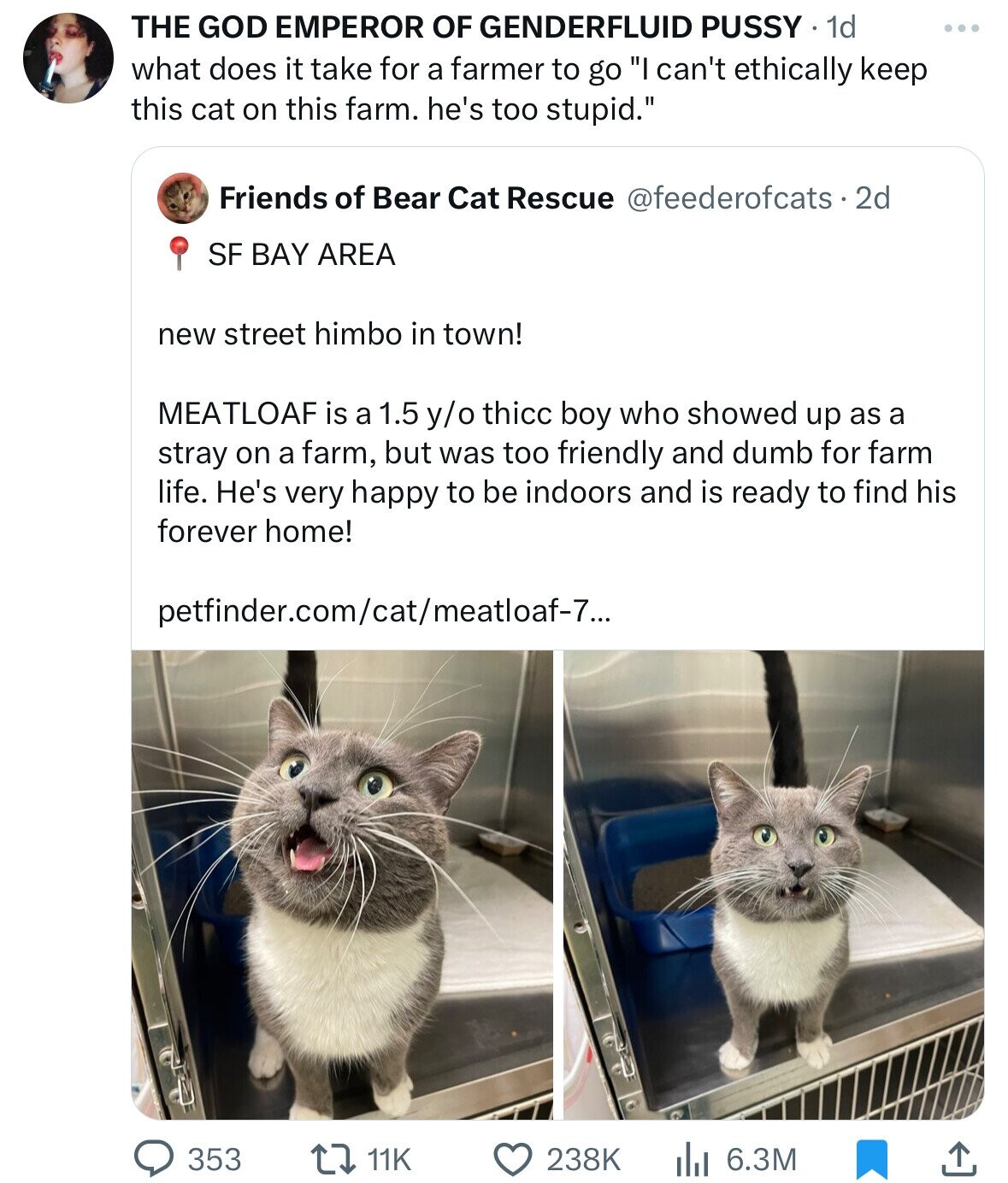Viewport: 1008px width, 1183px height.
Task: Open the poster's profile avatar
Action: 68,58
